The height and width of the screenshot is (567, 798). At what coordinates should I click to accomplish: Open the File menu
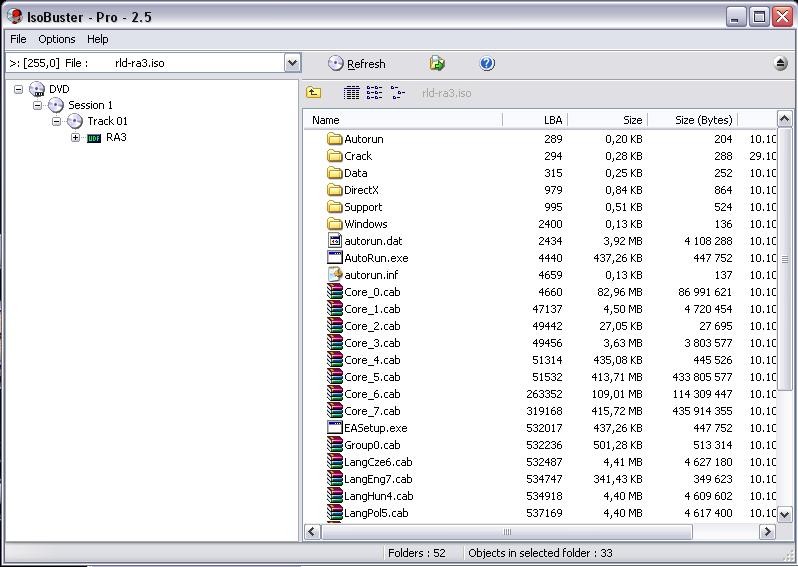(x=18, y=39)
